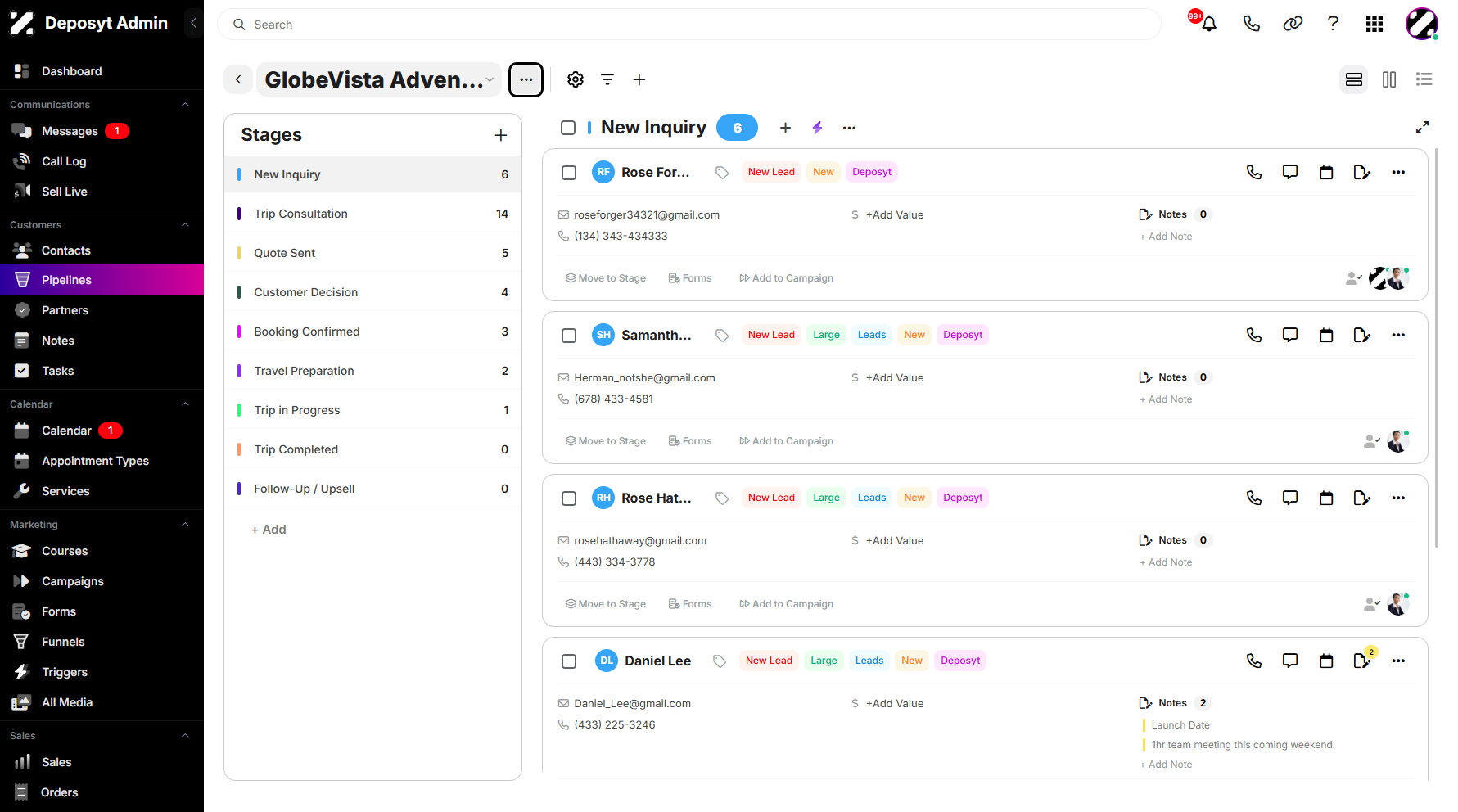Open the notifications bell
Image resolution: width=1458 pixels, height=812 pixels.
click(1208, 24)
